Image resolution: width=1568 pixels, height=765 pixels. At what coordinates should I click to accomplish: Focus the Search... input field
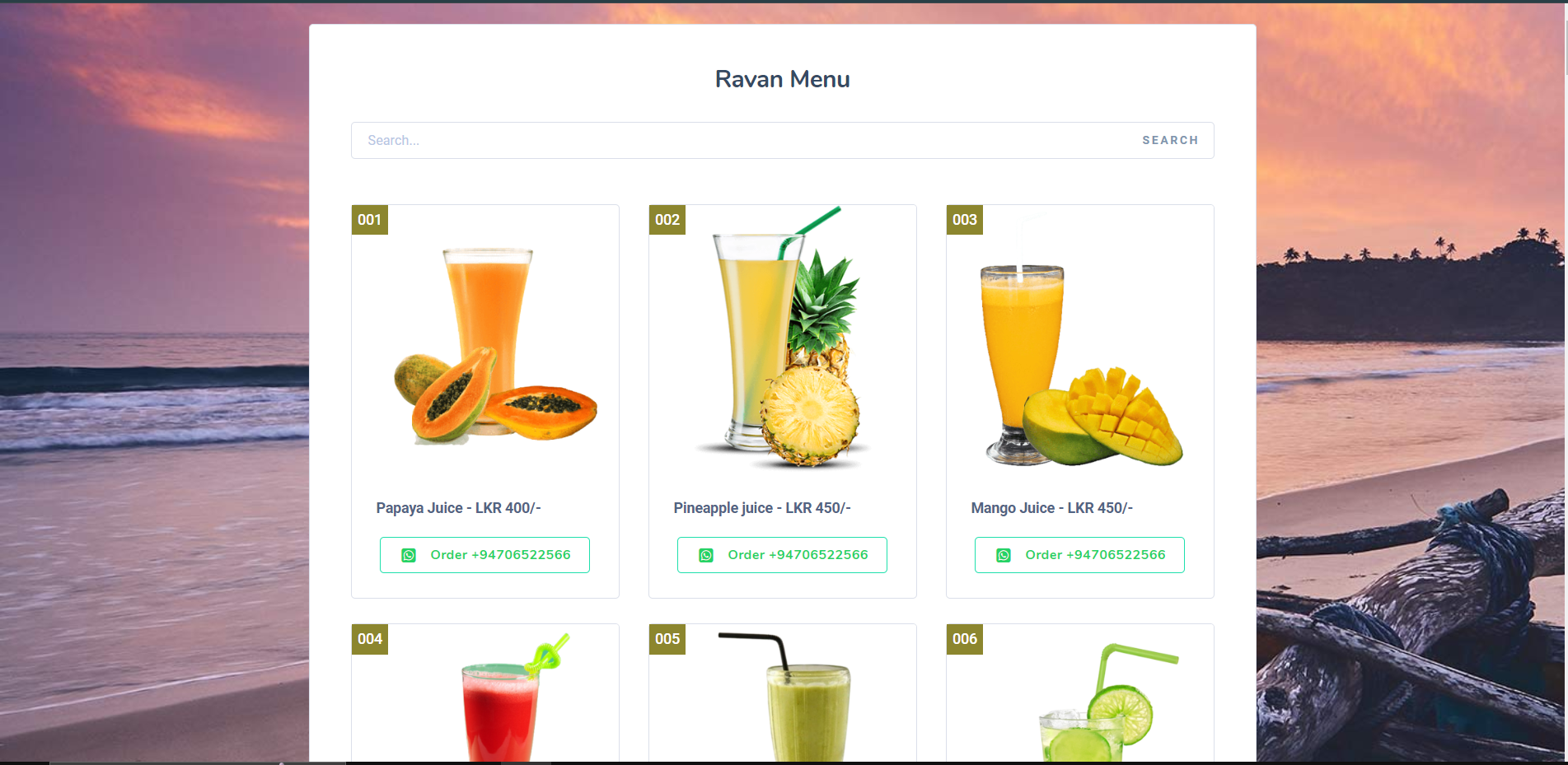[x=740, y=141]
